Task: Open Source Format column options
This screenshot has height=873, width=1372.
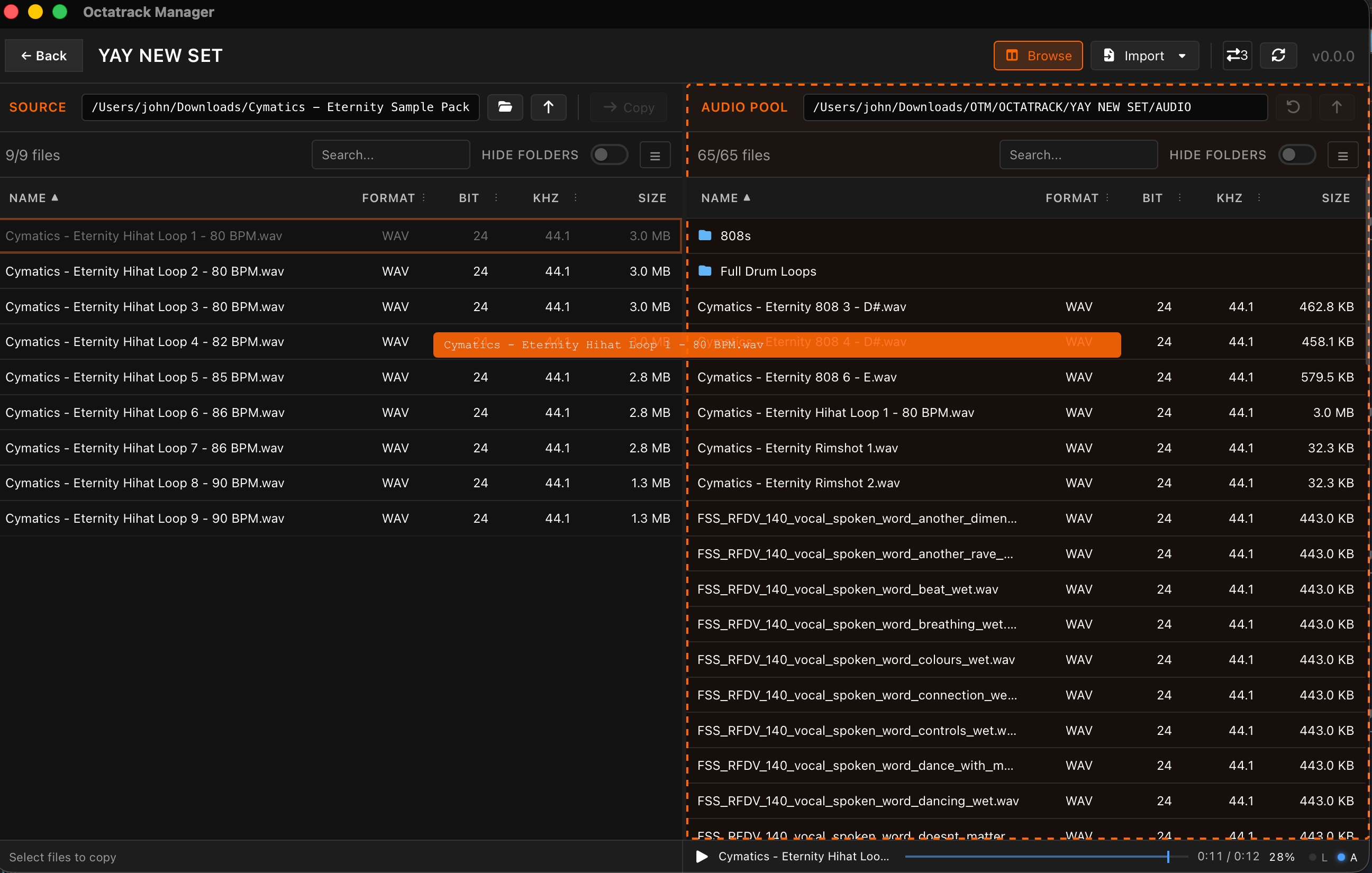Action: click(x=424, y=198)
